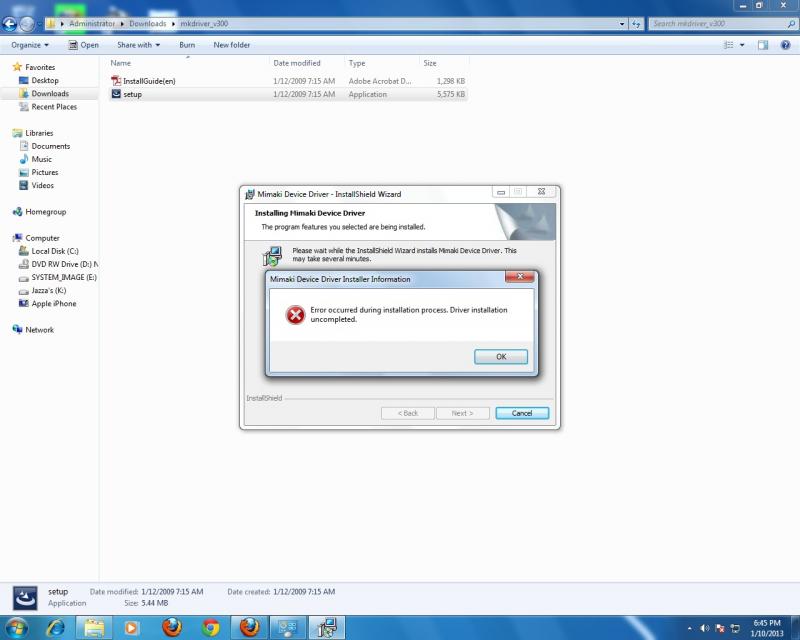Image resolution: width=800 pixels, height=640 pixels.
Task: Click the red error icon in dialog
Action: pyautogui.click(x=295, y=315)
